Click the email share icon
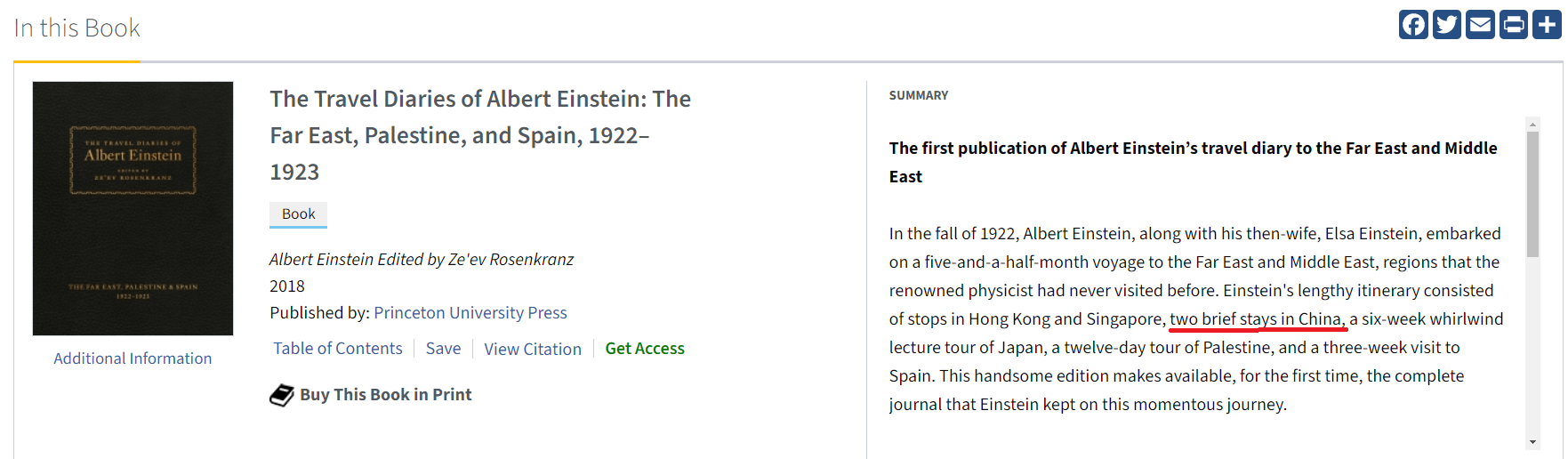The height and width of the screenshot is (459, 1568). click(1480, 24)
